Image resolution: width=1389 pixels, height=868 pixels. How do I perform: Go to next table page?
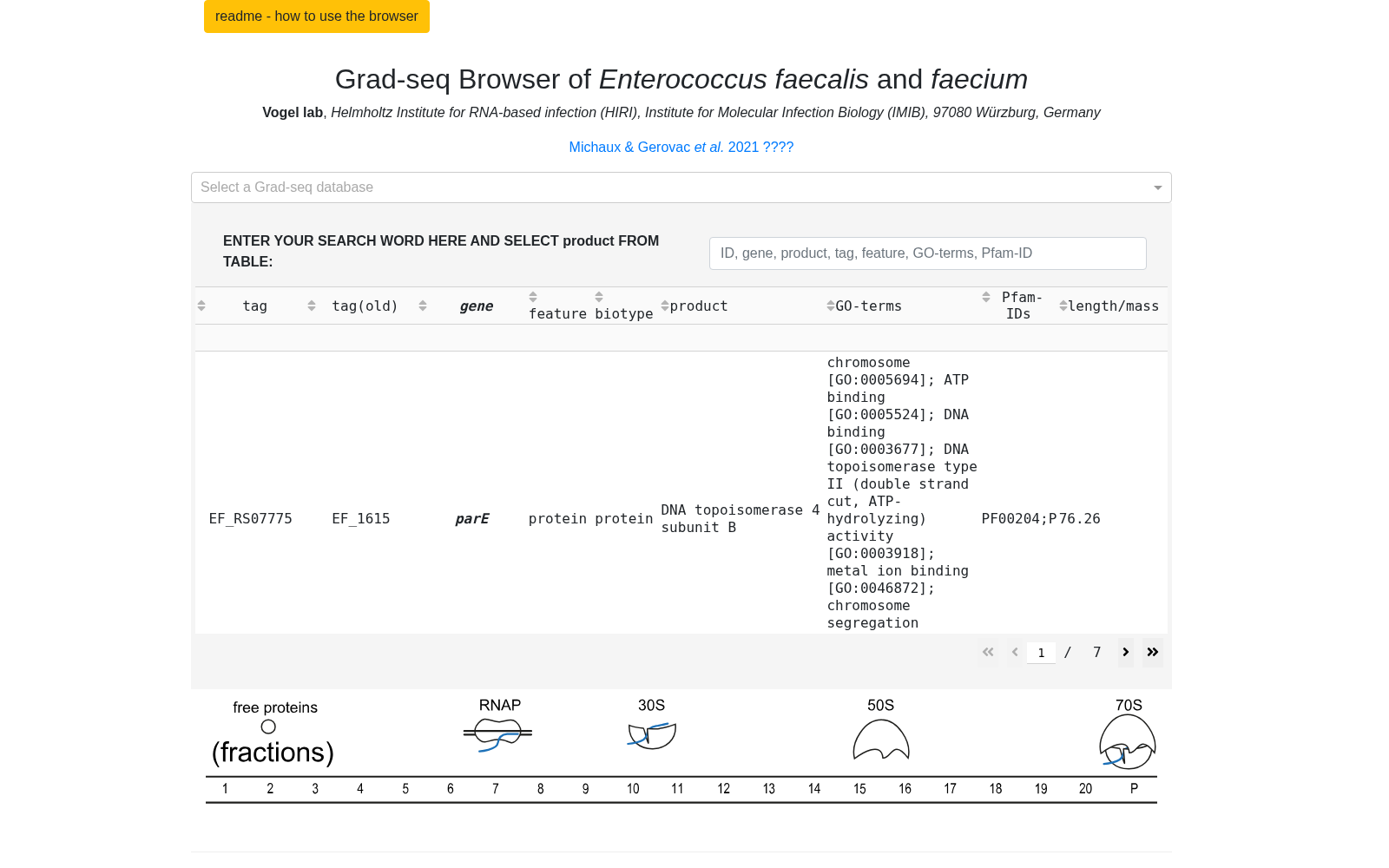pos(1125,652)
